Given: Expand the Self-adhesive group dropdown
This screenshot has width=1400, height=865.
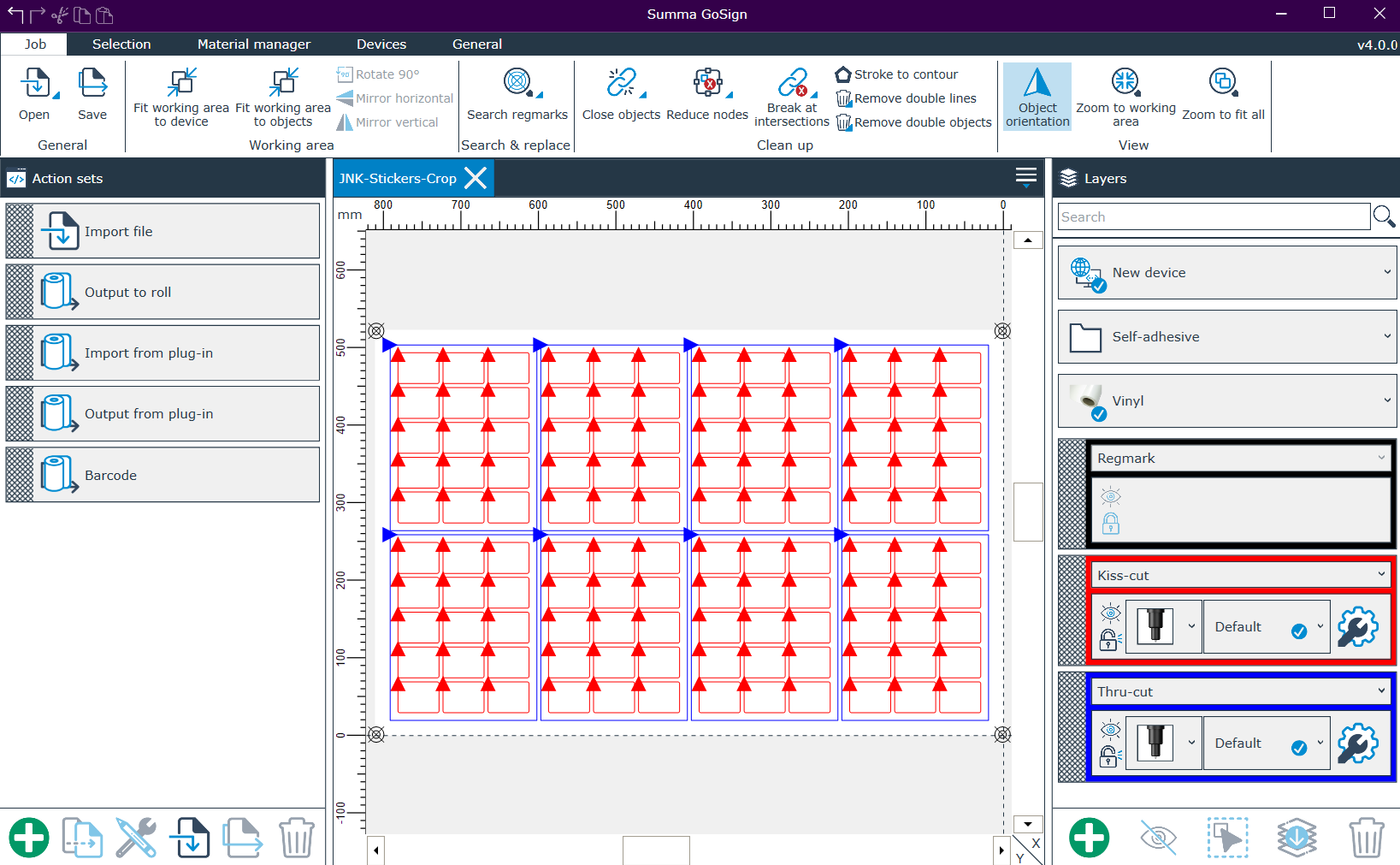Looking at the screenshot, I should [x=1386, y=336].
